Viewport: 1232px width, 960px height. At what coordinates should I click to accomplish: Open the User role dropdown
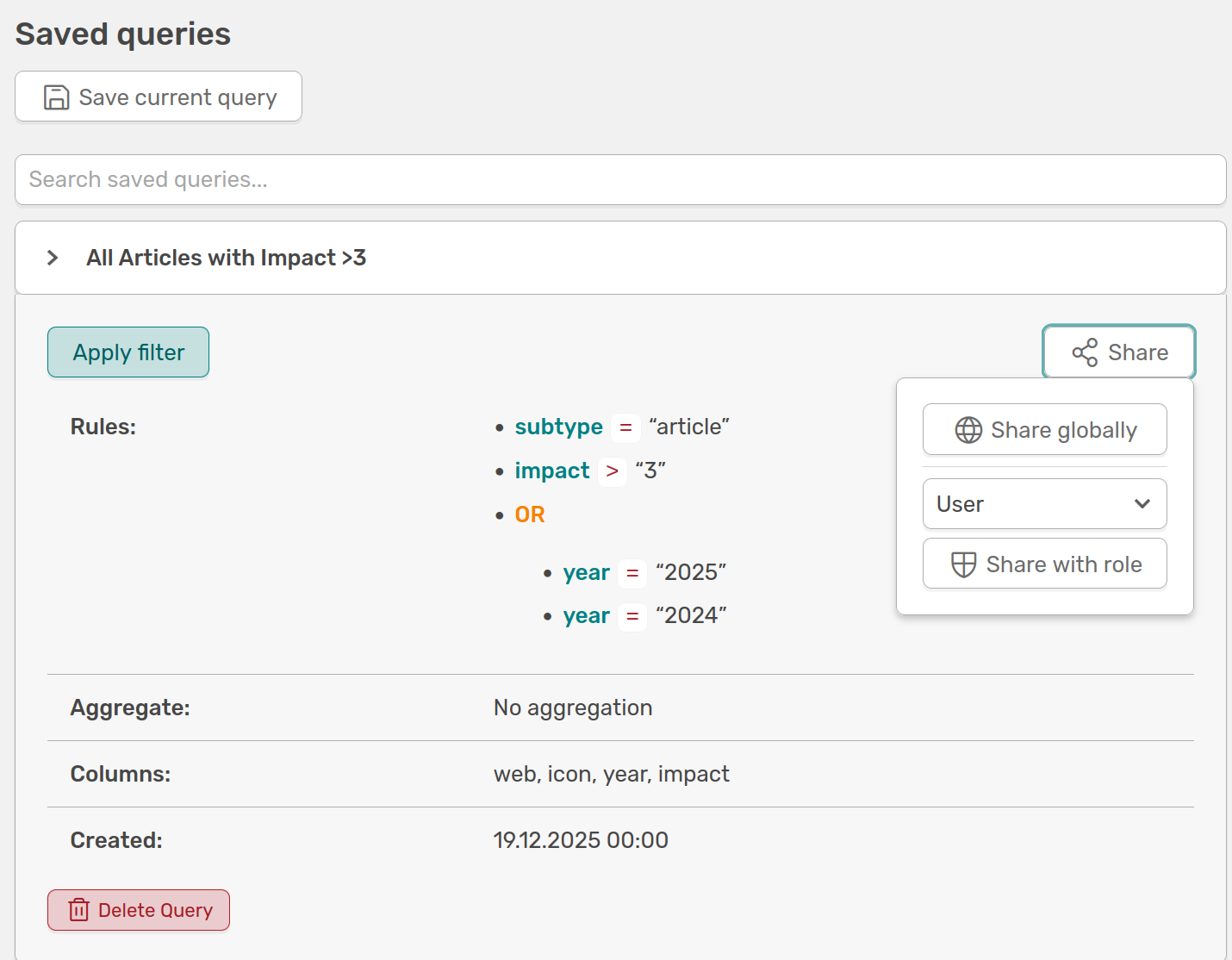[x=1045, y=504]
